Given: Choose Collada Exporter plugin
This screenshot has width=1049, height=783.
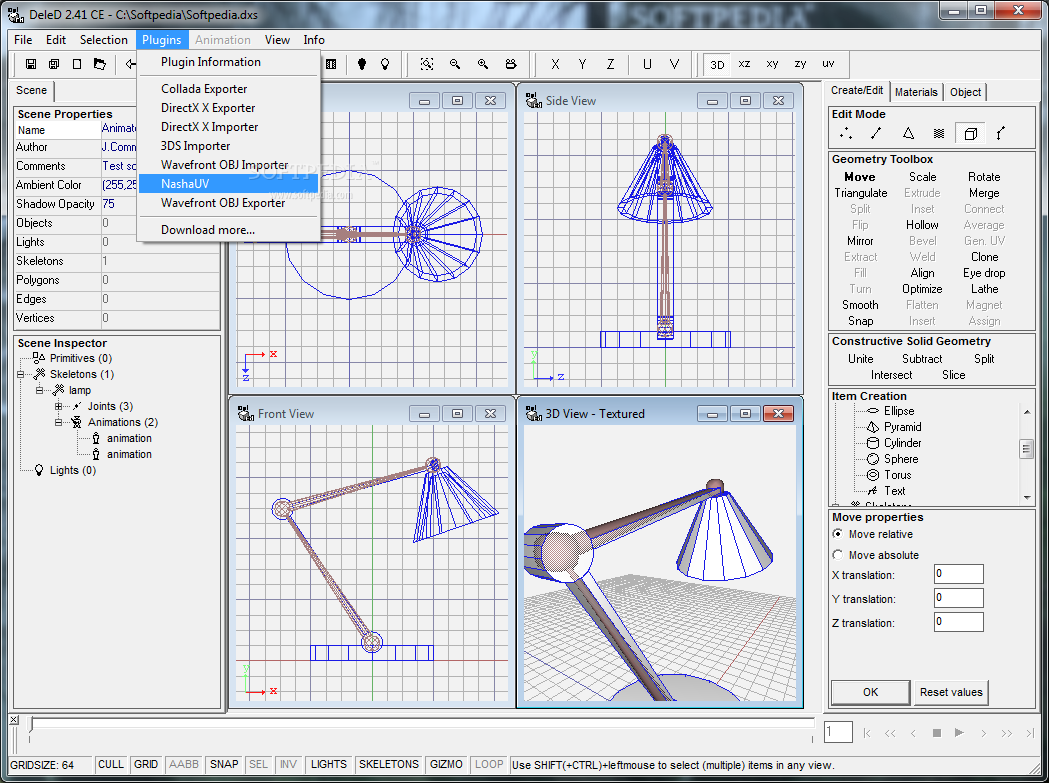Looking at the screenshot, I should tap(228, 88).
